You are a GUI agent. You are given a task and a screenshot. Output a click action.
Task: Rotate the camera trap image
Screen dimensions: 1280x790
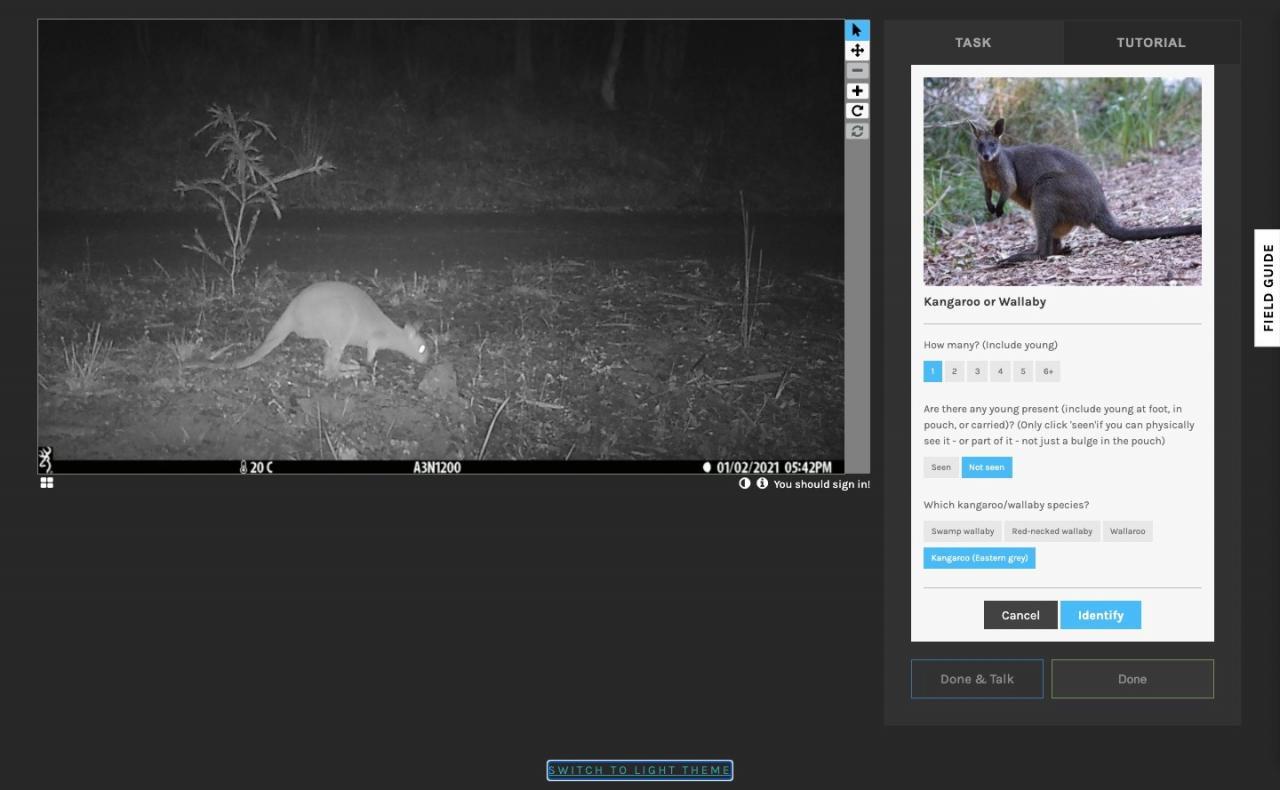click(857, 111)
